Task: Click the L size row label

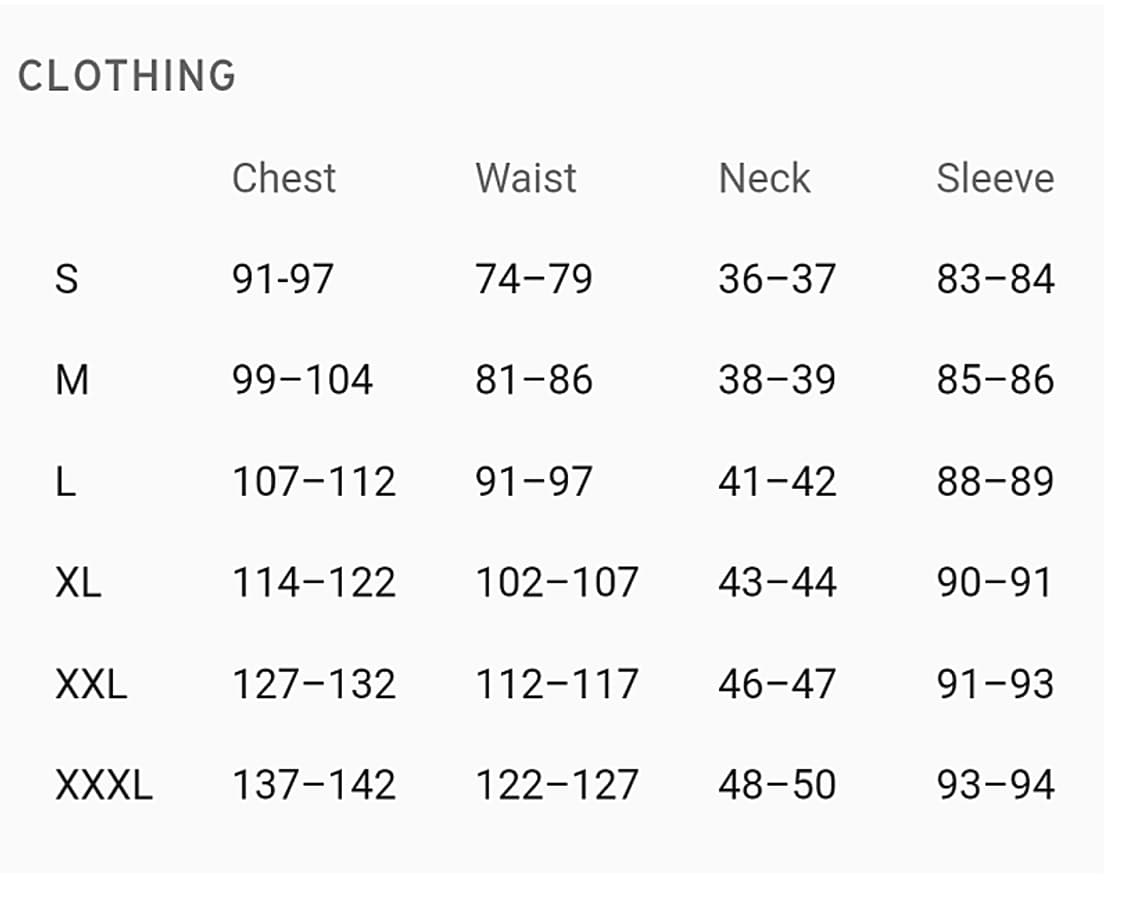Action: pos(65,482)
